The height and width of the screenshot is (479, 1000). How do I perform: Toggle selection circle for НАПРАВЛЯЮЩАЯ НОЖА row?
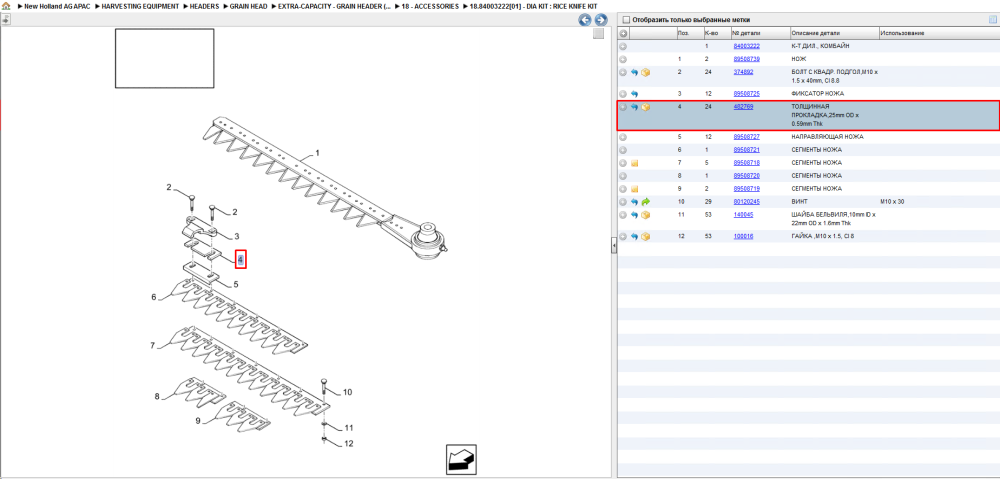(x=623, y=137)
